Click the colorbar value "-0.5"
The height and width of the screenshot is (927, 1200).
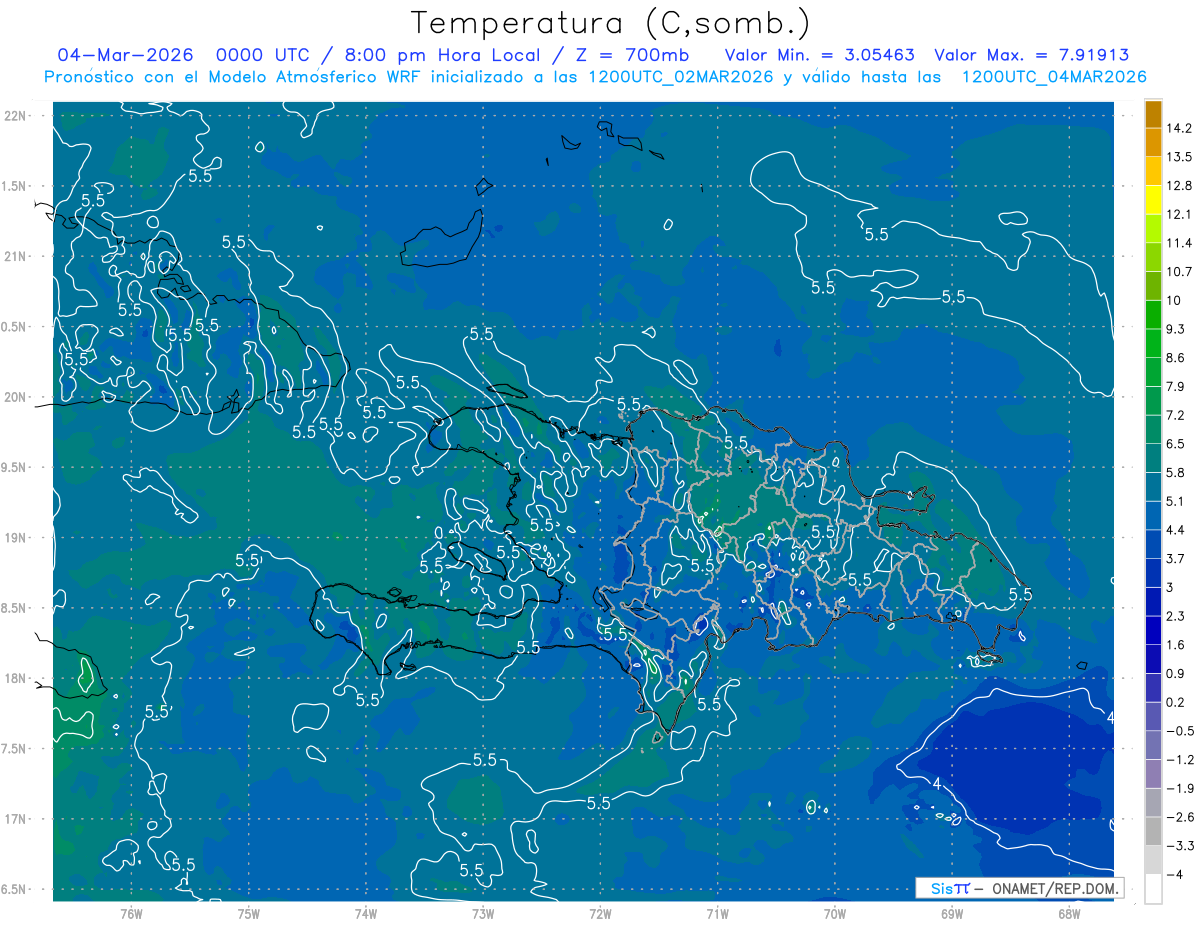pos(1180,731)
